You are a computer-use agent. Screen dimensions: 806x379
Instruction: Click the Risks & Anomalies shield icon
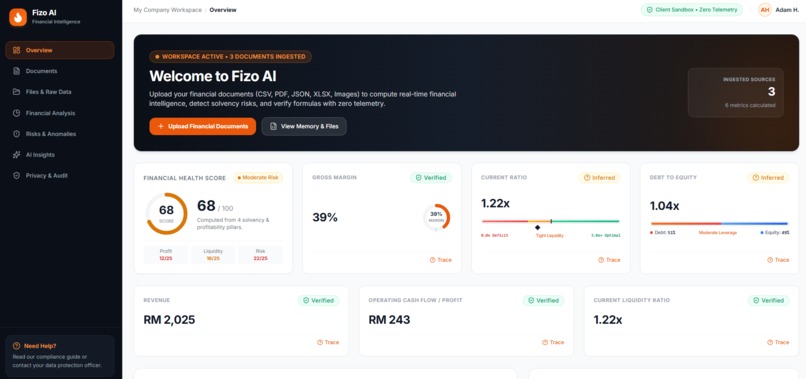tap(16, 134)
